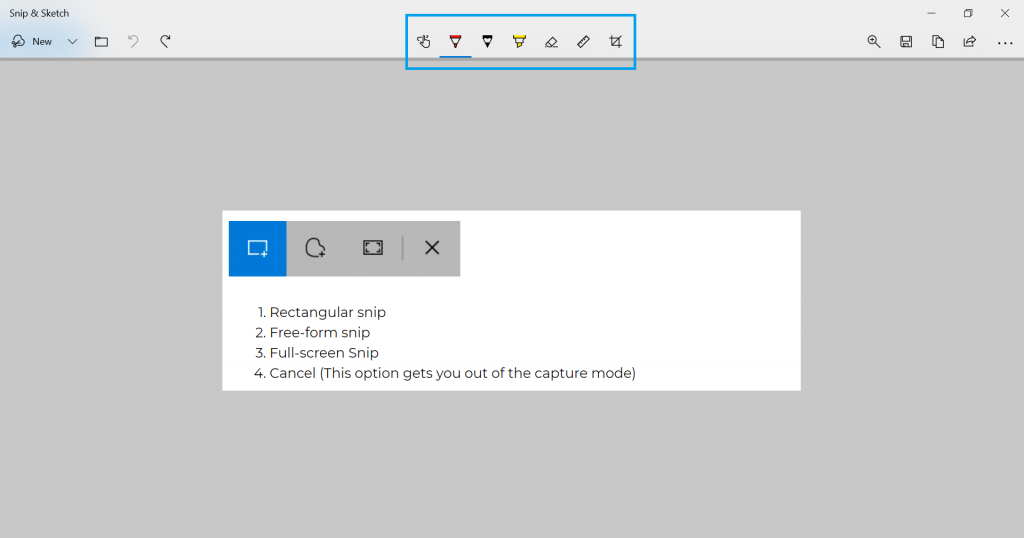
Task: Save the snip with floppy icon
Action: [x=906, y=42]
